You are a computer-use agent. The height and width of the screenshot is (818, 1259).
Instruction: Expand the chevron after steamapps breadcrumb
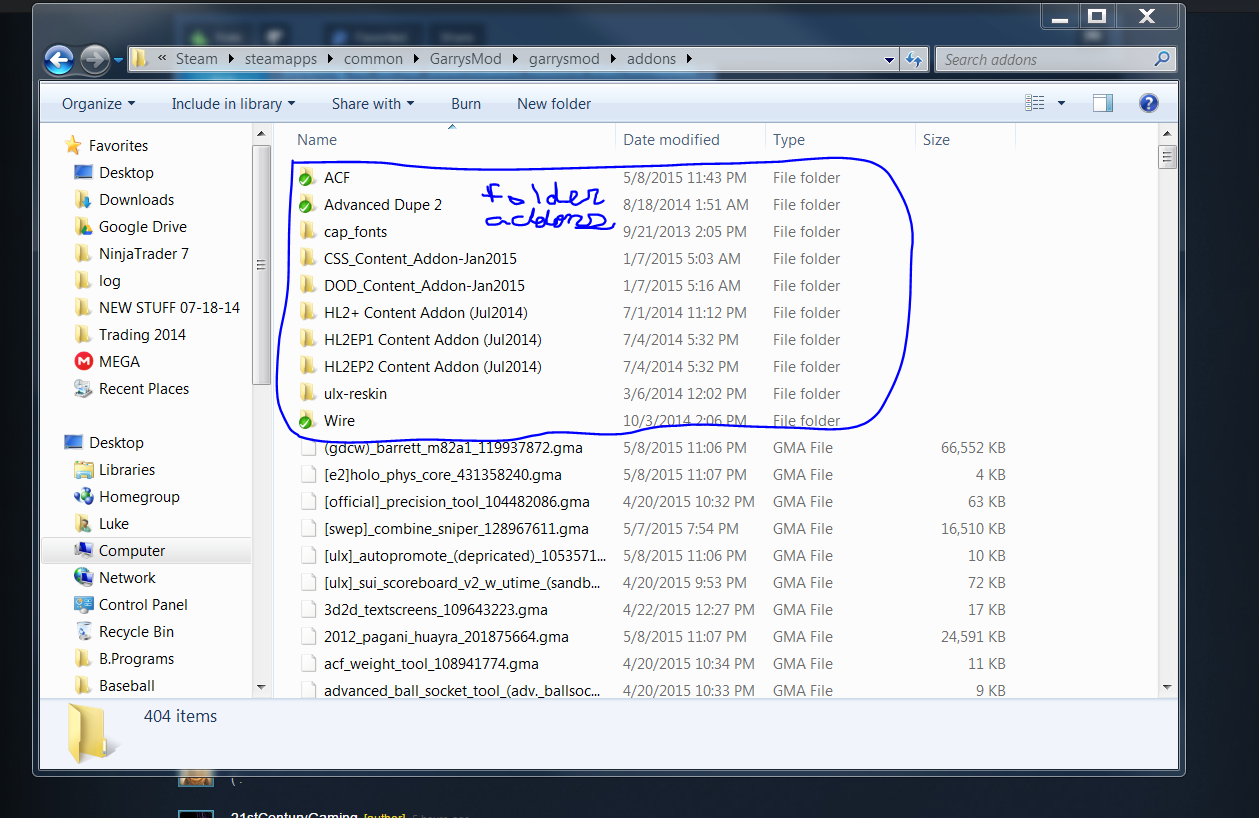click(330, 59)
